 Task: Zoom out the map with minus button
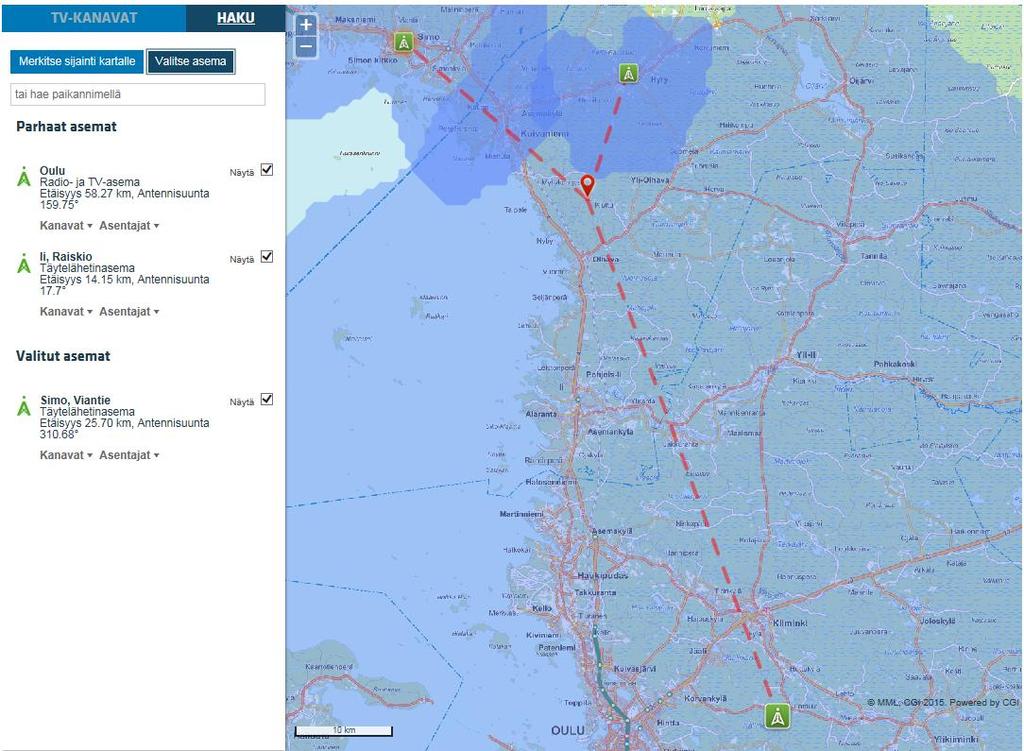[x=306, y=47]
